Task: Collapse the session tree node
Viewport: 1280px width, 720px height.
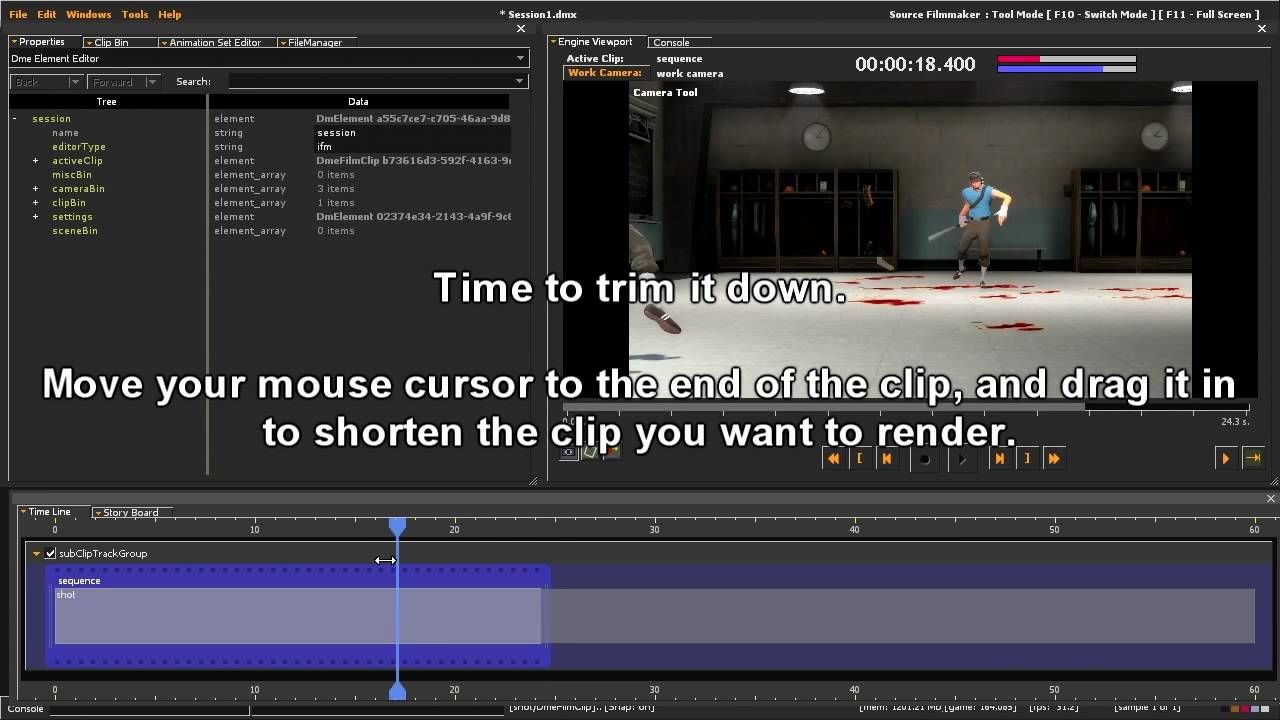Action: [15, 119]
